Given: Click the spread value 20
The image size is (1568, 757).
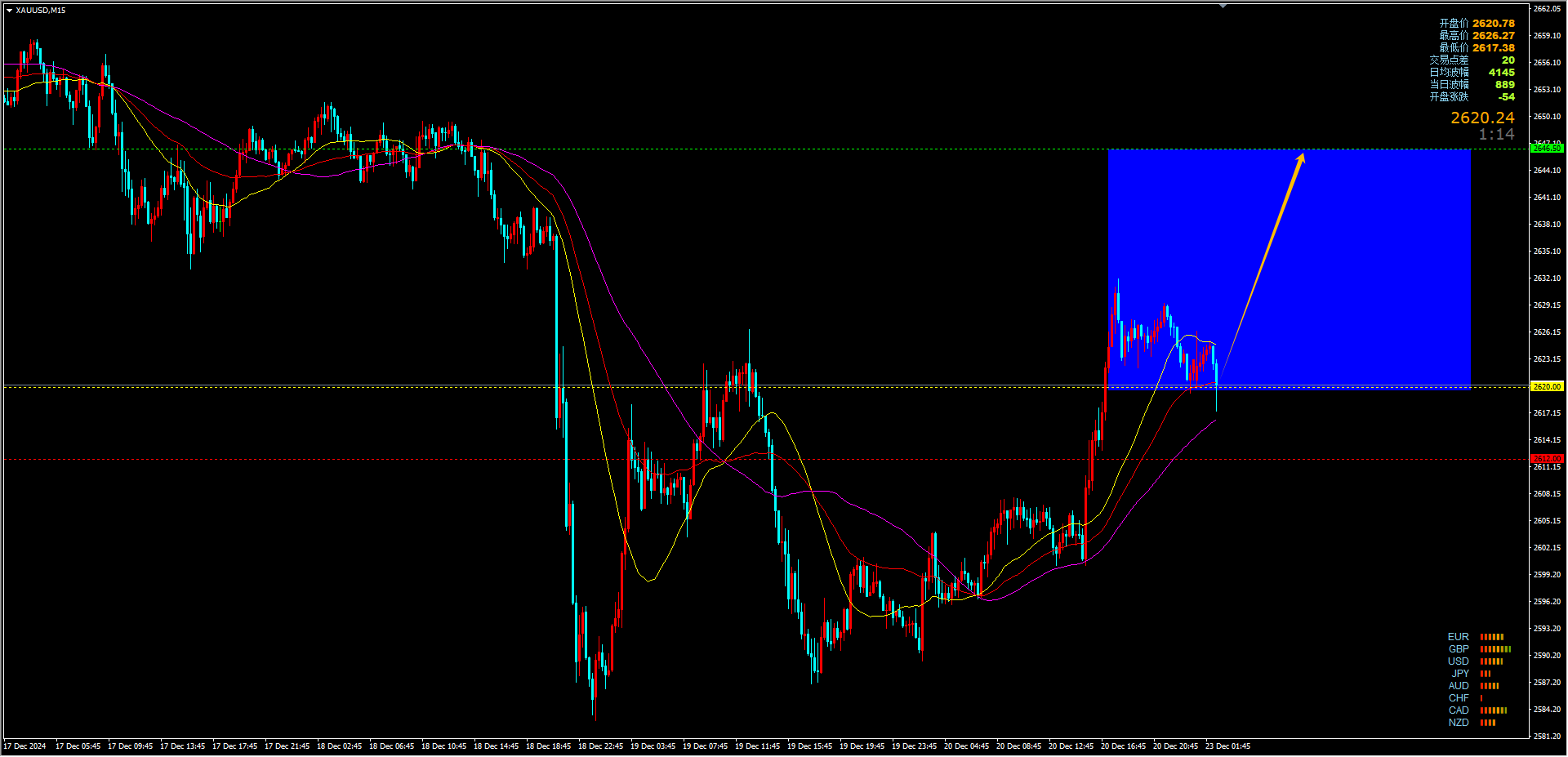Looking at the screenshot, I should pyautogui.click(x=1508, y=60).
